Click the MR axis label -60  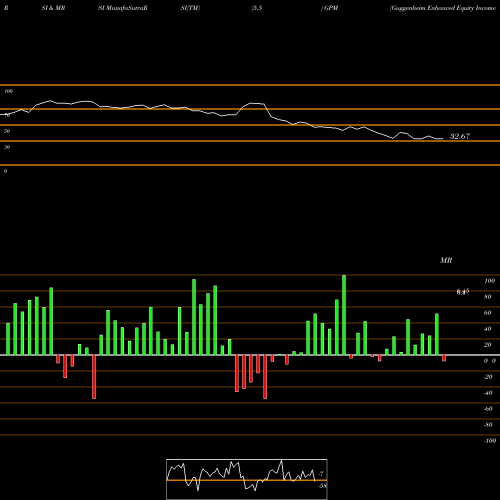(x=488, y=409)
